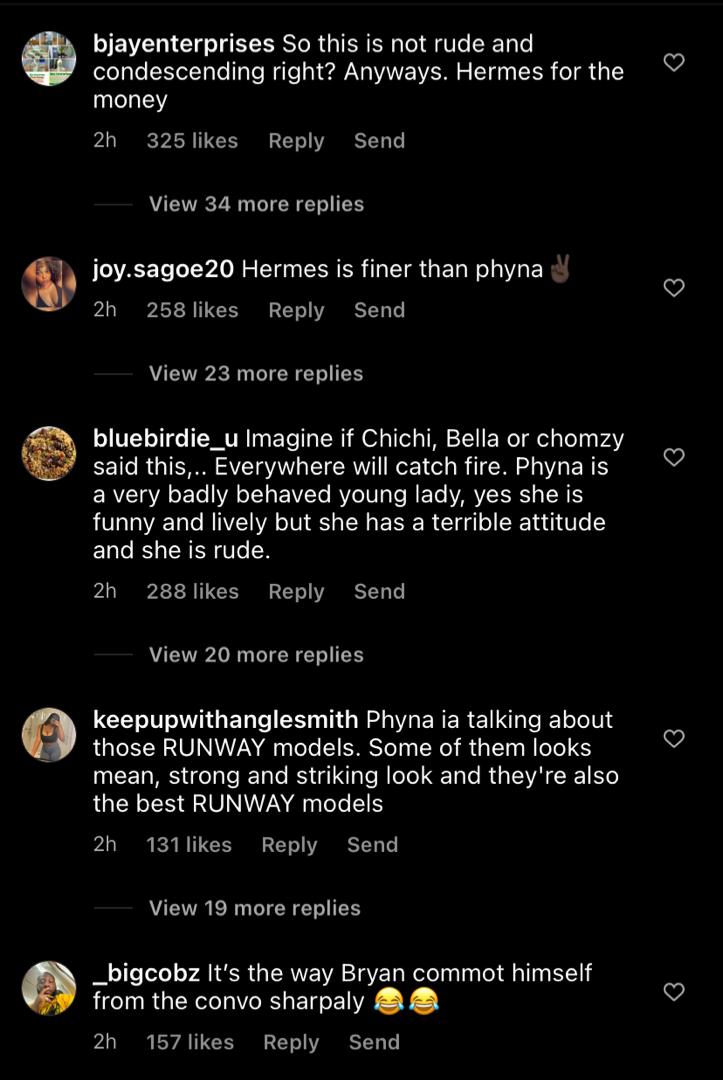Open joy.sagoe20 profile avatar
The height and width of the screenshot is (1080, 723).
click(49, 284)
